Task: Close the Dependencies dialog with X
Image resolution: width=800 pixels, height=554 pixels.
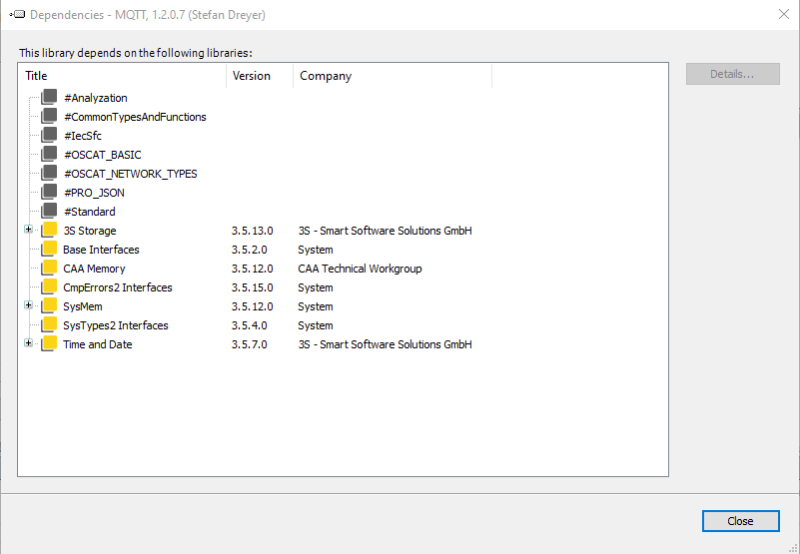Action: pos(784,14)
